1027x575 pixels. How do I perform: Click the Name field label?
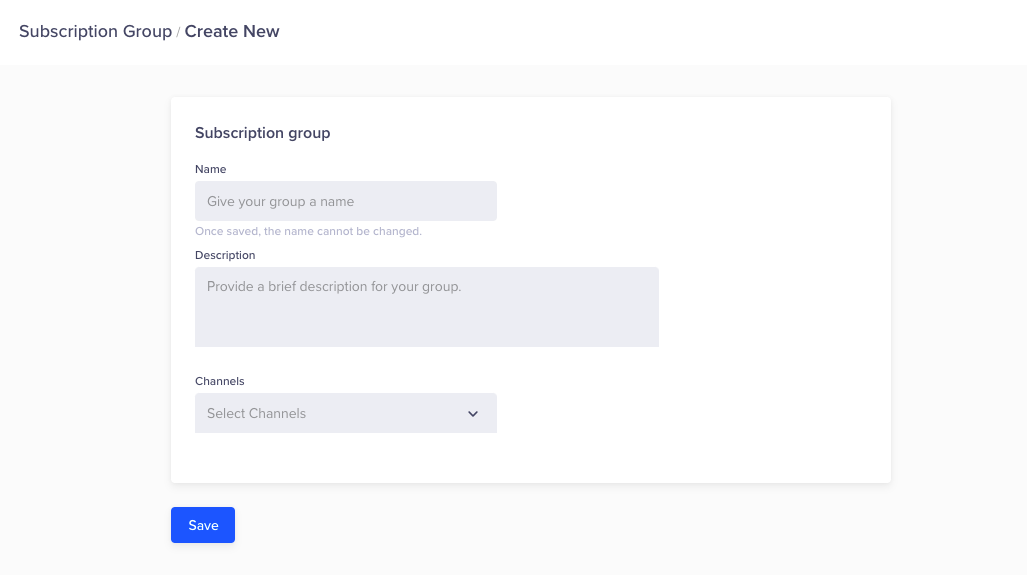click(211, 169)
